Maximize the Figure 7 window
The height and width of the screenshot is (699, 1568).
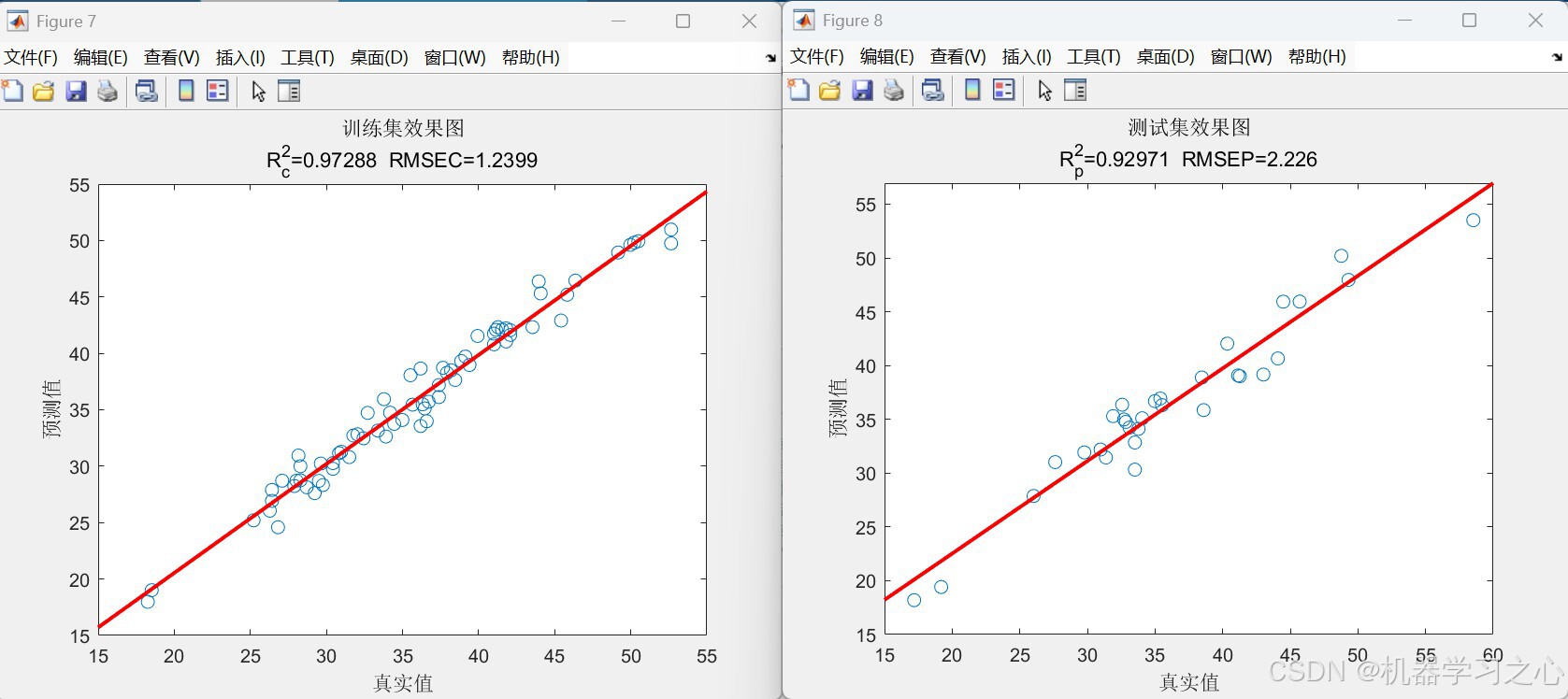pos(683,21)
